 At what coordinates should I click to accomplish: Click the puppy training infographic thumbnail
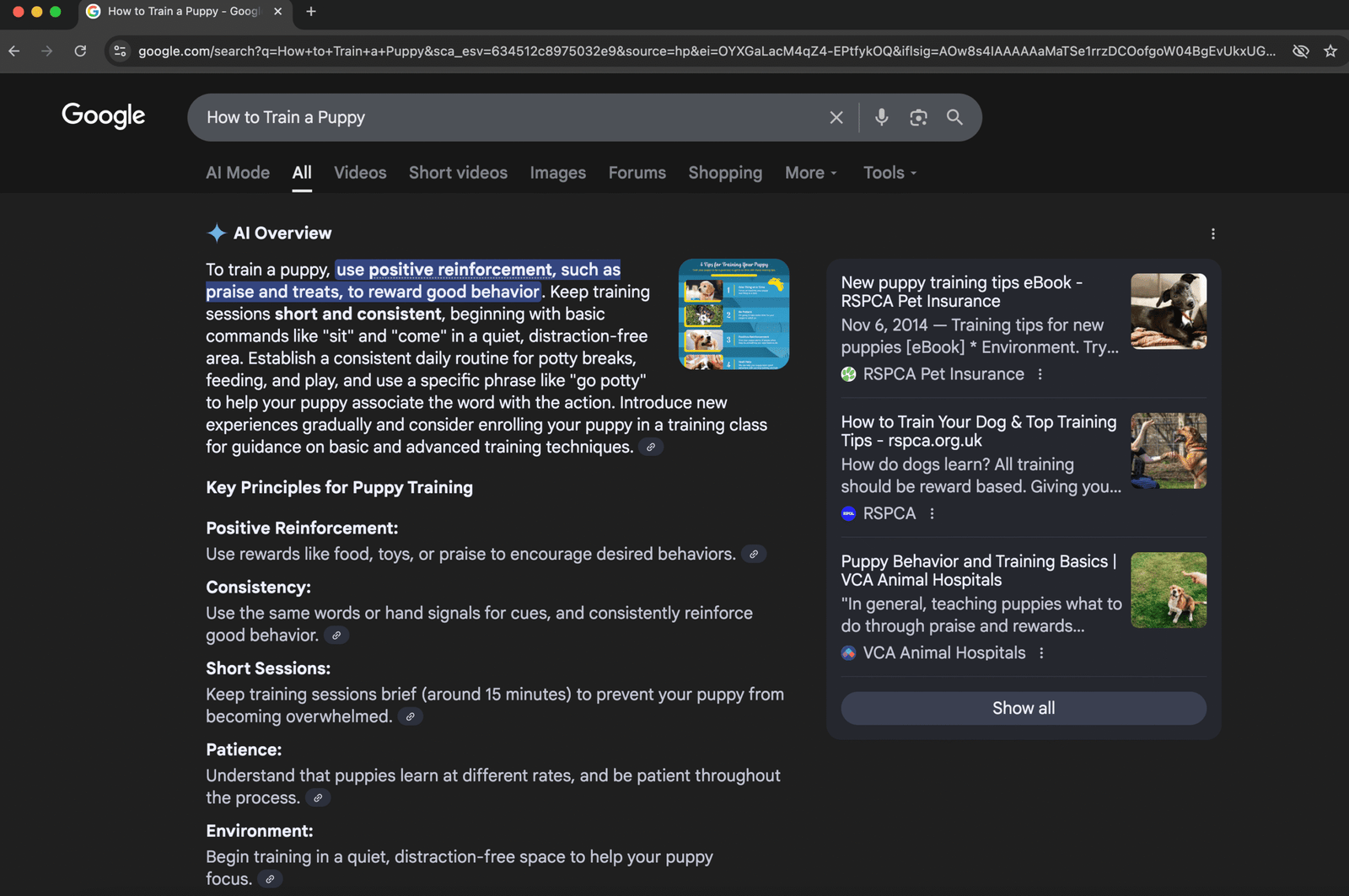(x=733, y=314)
